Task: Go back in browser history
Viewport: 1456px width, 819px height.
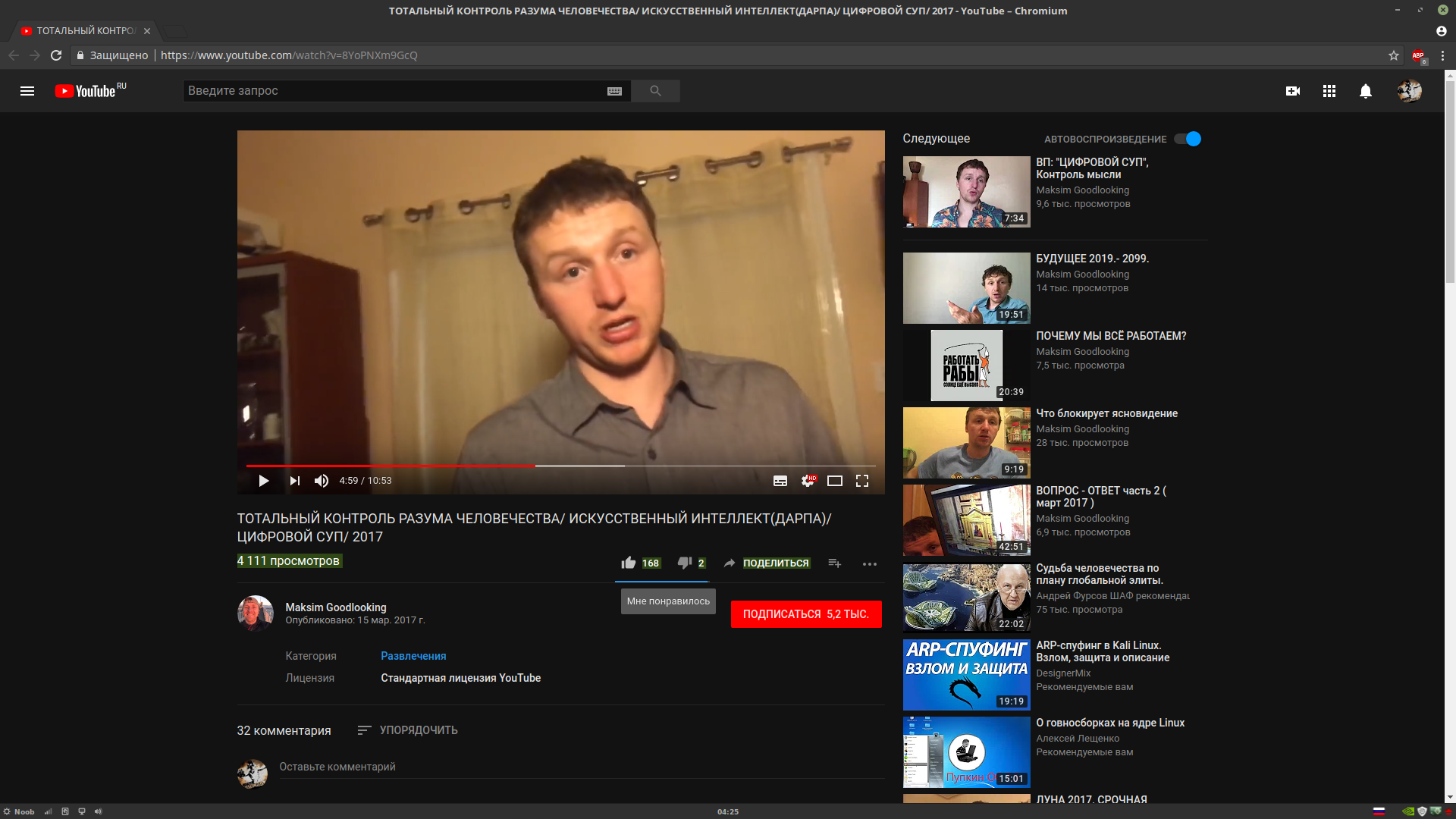Action: pos(14,55)
